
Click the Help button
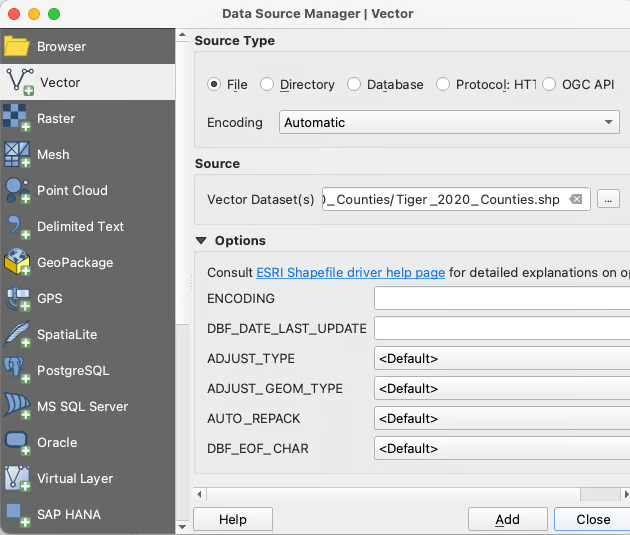click(233, 519)
